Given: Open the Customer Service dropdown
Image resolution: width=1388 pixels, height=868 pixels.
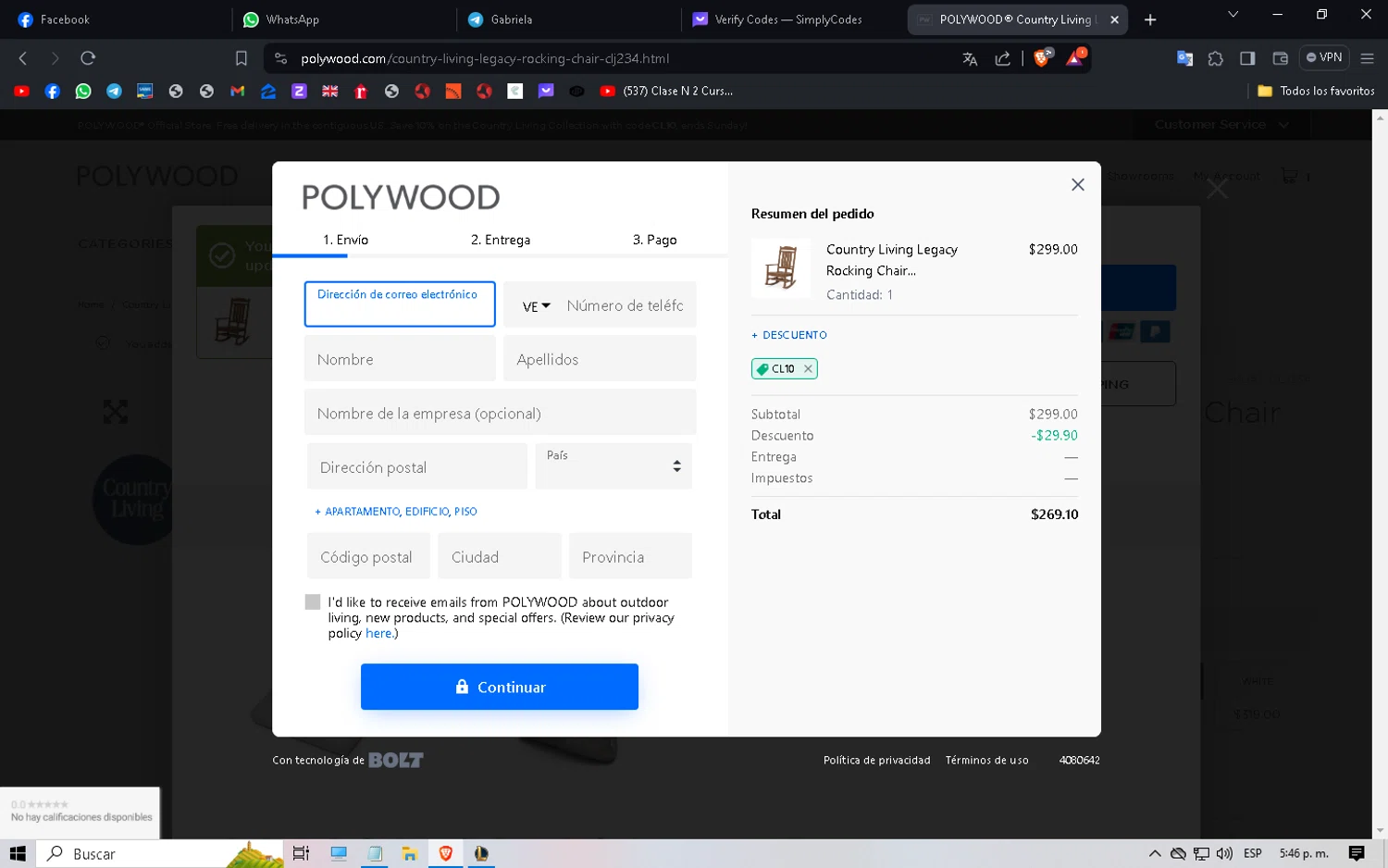Looking at the screenshot, I should coord(1221,124).
